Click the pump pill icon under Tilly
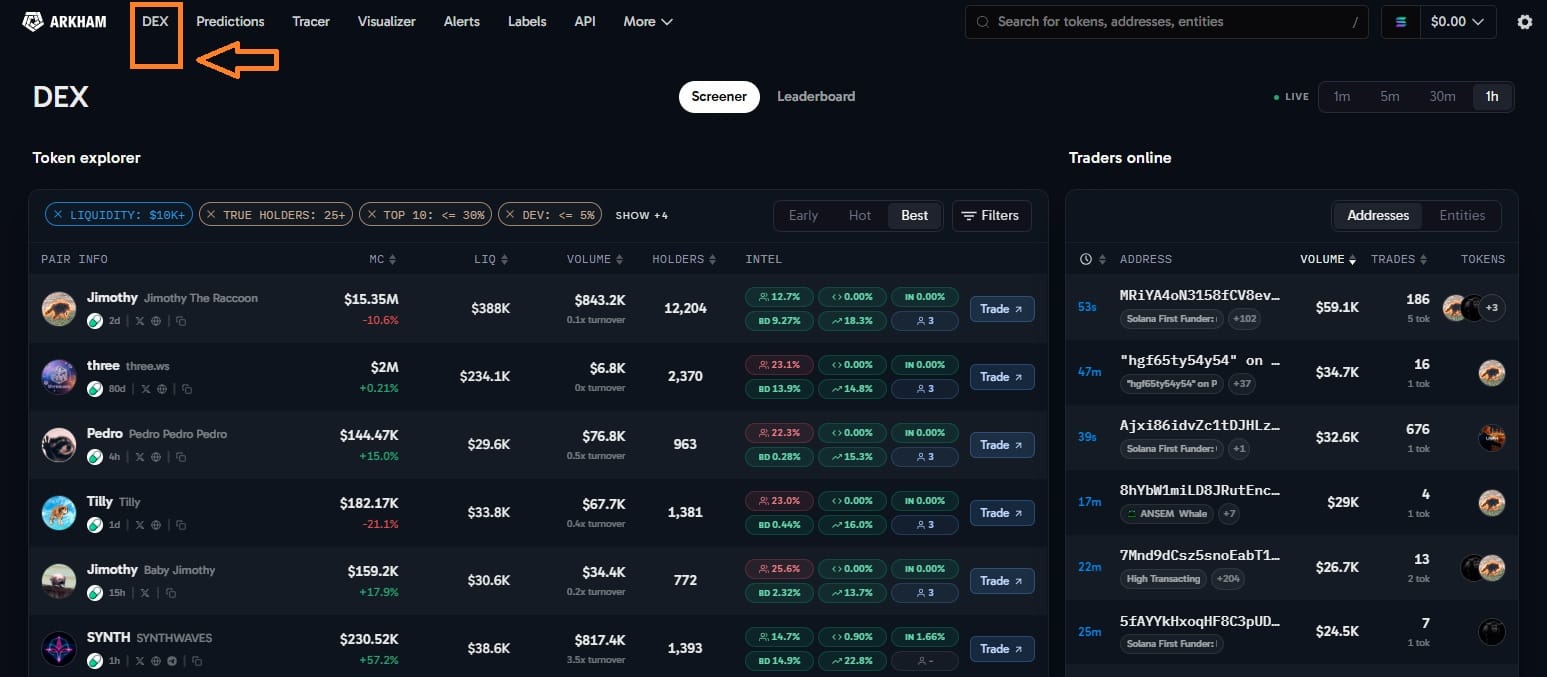 pyautogui.click(x=95, y=524)
